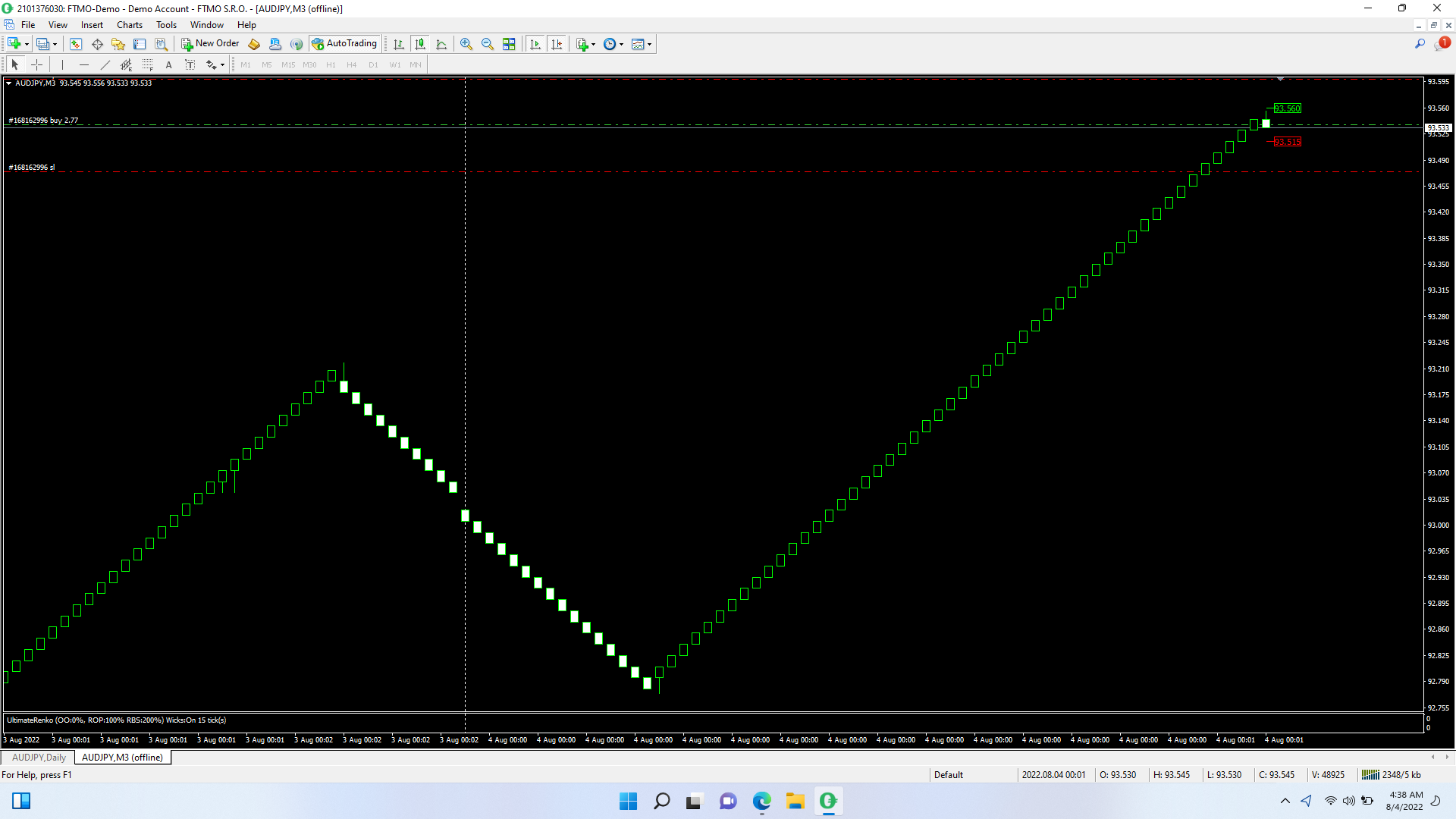The width and height of the screenshot is (1456, 819).
Task: Switch chart to bar chart style
Action: [x=399, y=44]
